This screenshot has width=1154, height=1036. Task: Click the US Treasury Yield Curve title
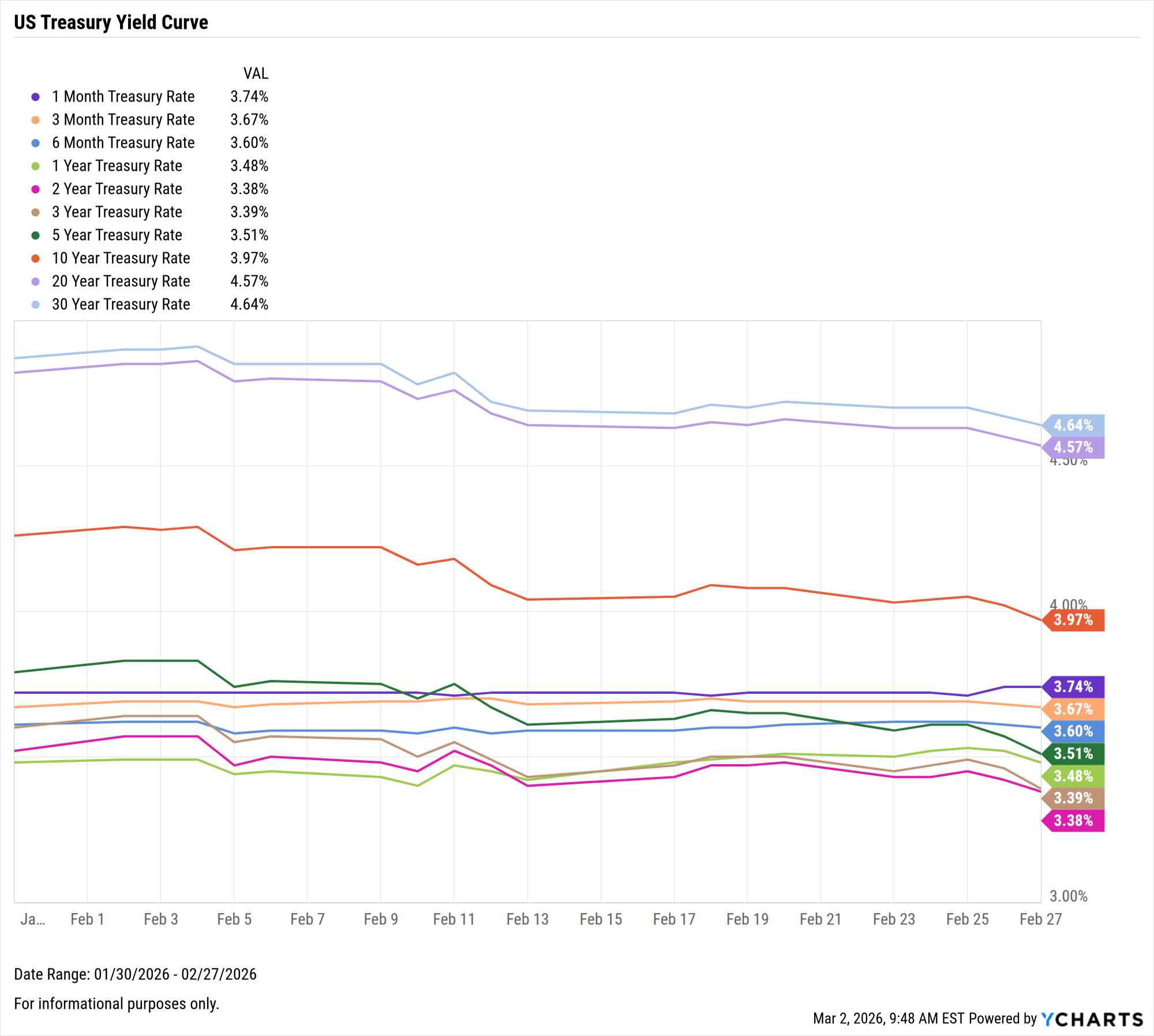111,23
